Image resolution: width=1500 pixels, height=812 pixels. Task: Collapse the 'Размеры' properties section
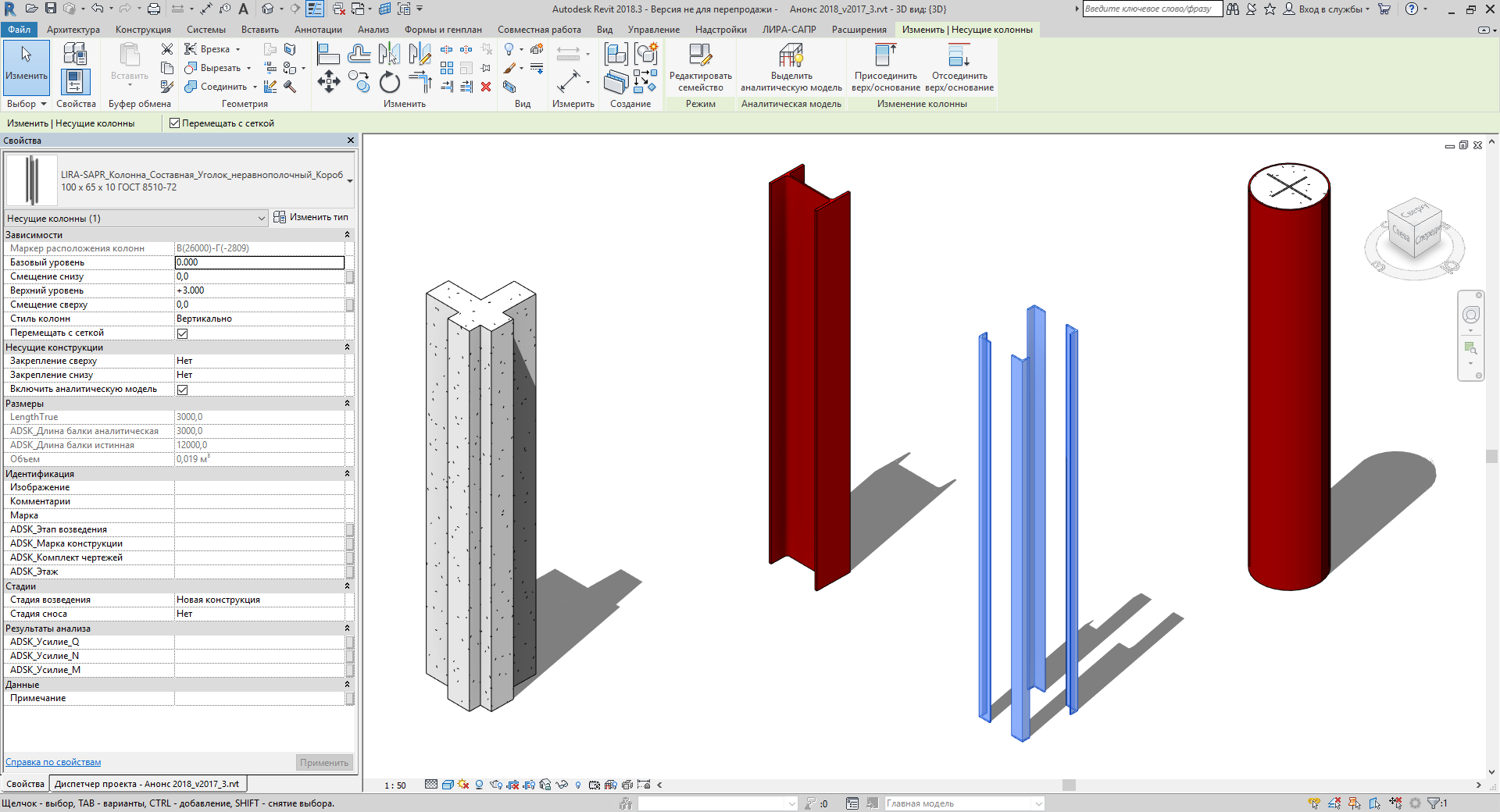(347, 404)
